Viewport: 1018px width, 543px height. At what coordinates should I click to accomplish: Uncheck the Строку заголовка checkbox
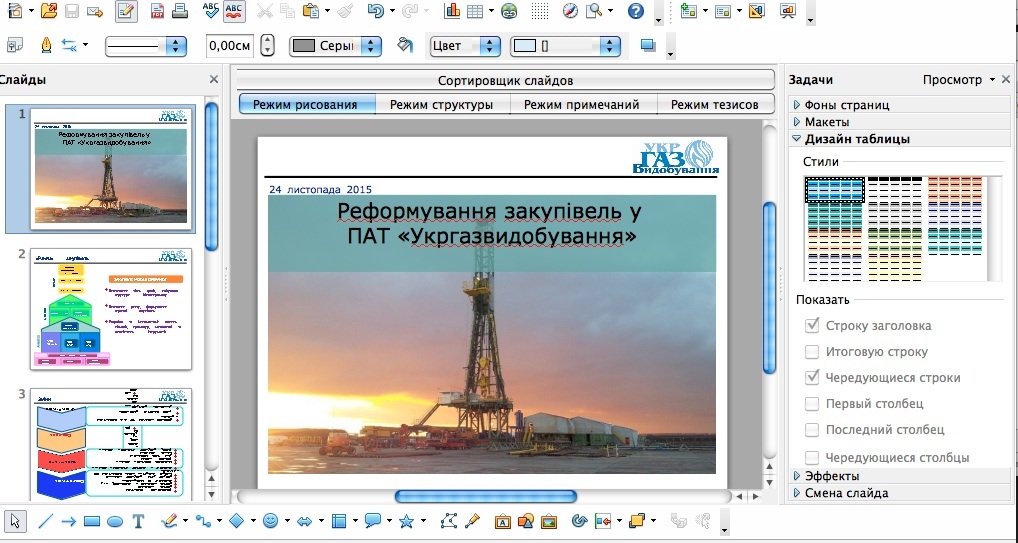812,326
